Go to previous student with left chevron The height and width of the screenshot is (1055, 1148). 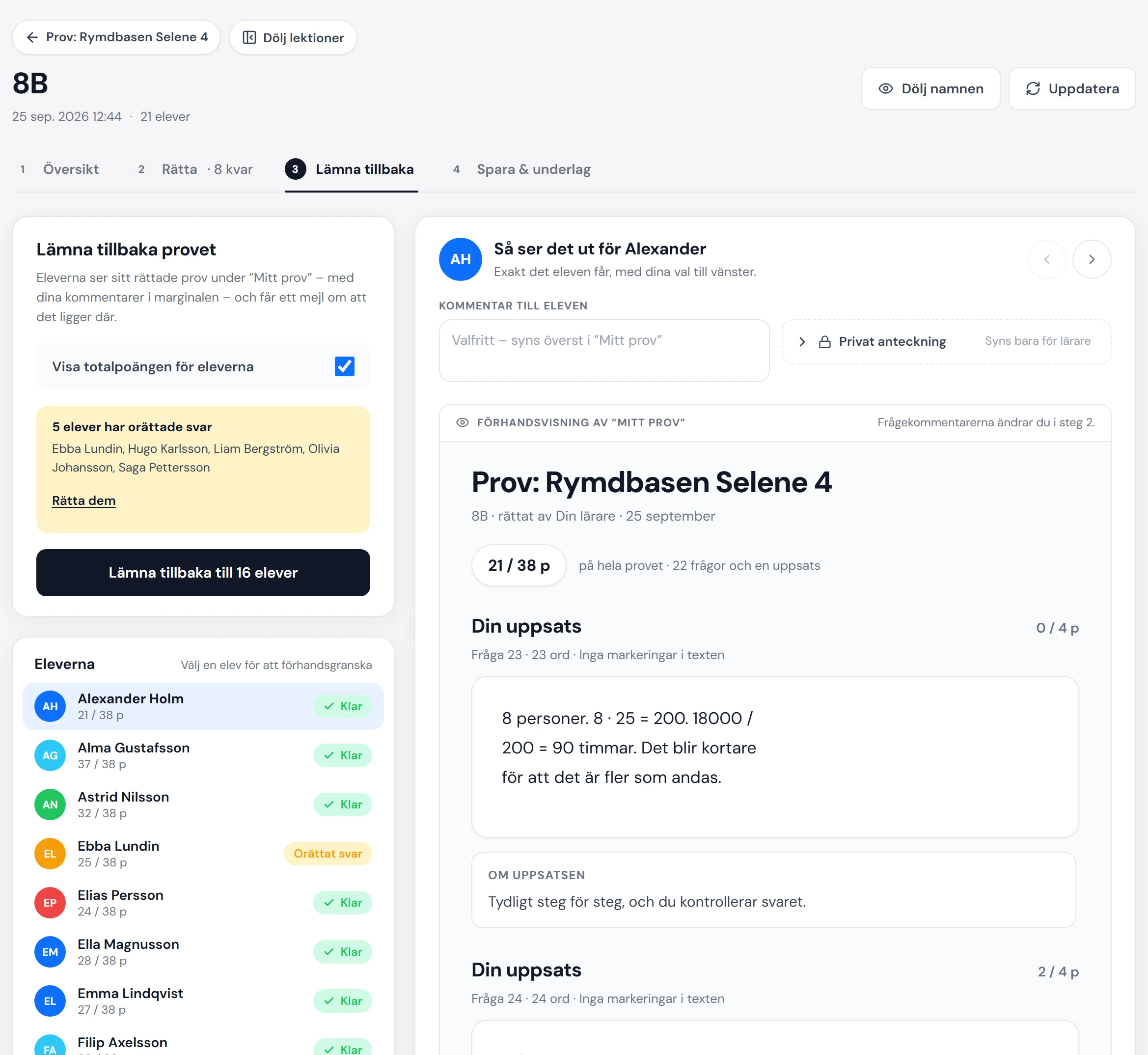coord(1046,259)
